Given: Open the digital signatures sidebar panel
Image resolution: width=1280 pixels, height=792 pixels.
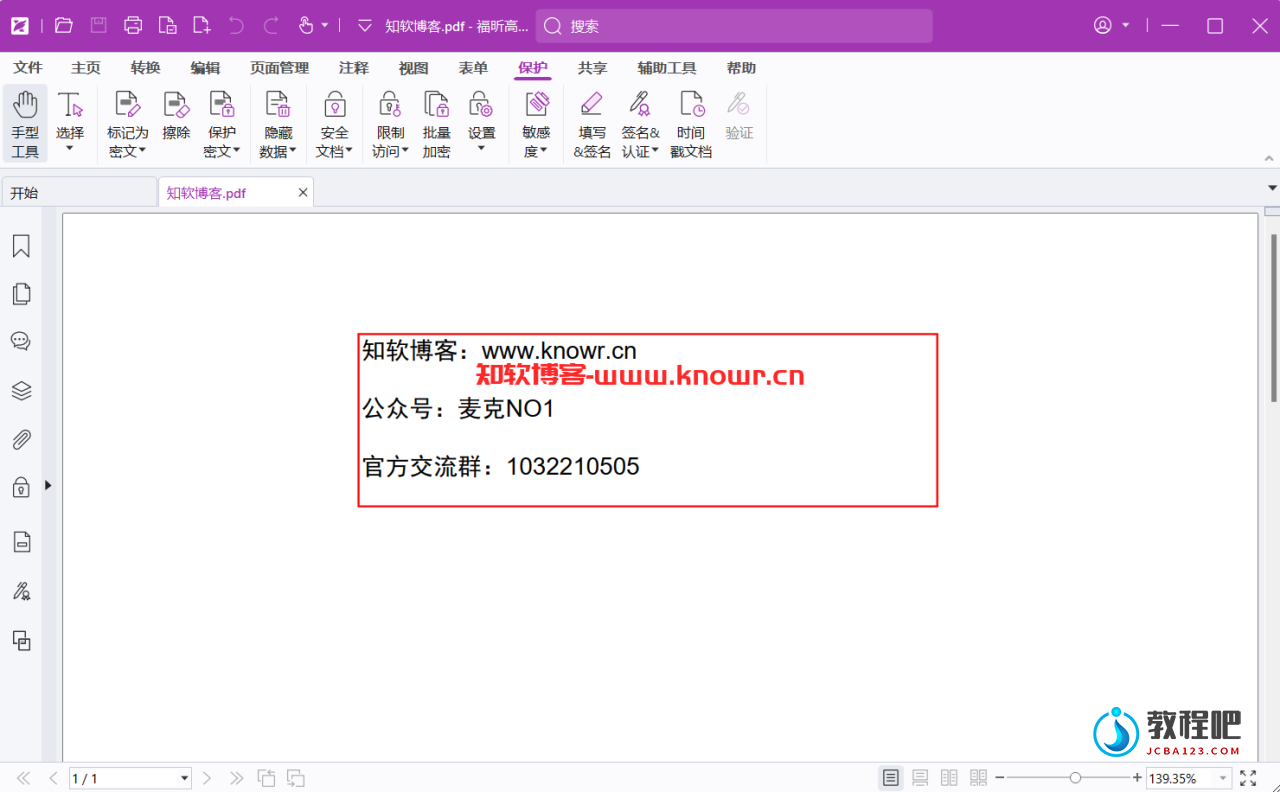Looking at the screenshot, I should [21, 591].
